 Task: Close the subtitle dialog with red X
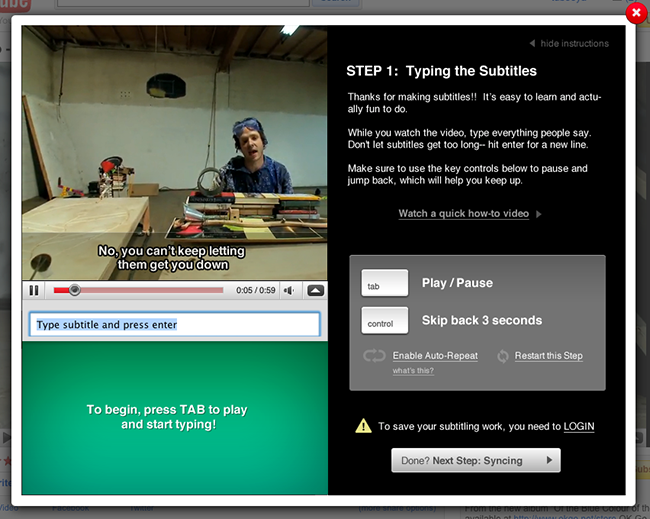635,13
